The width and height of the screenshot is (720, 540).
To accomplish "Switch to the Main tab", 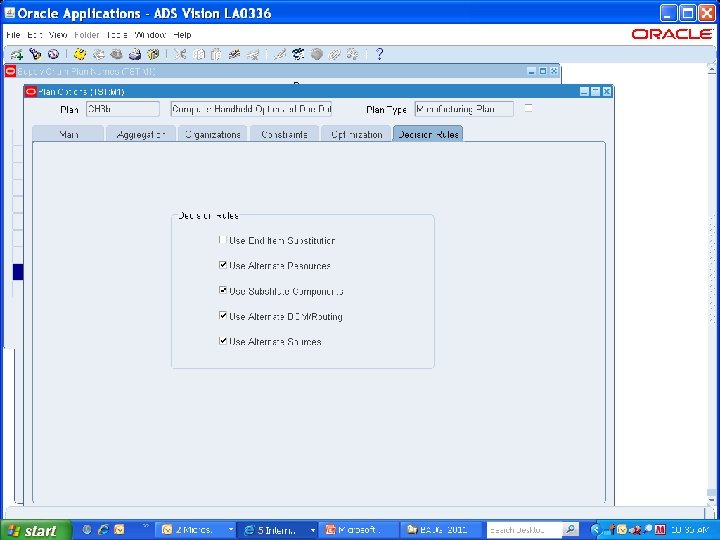I will tap(68, 134).
